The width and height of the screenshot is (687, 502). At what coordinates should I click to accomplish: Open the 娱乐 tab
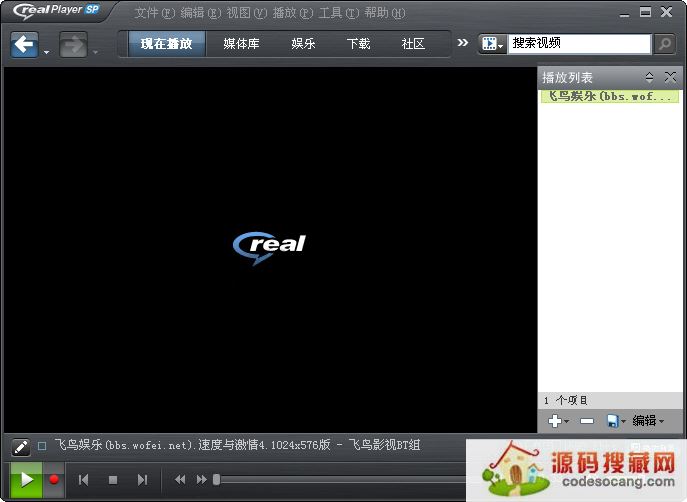tap(303, 44)
